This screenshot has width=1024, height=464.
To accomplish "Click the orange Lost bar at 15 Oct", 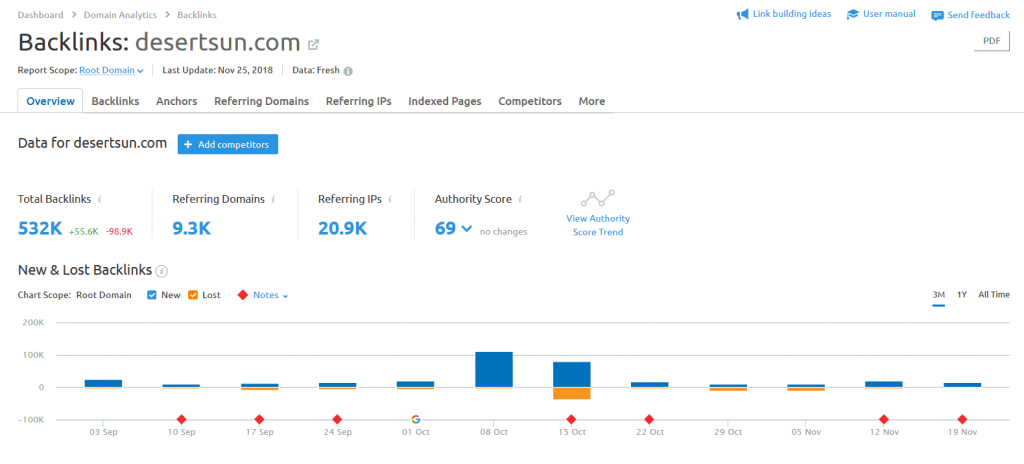I will 571,393.
